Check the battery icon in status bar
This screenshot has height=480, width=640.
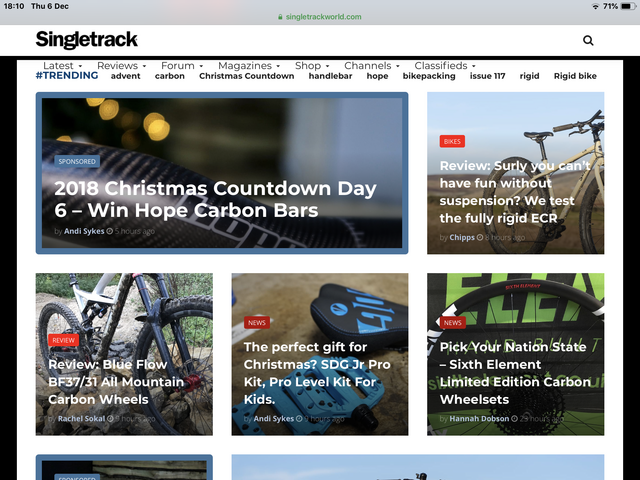[628, 6]
